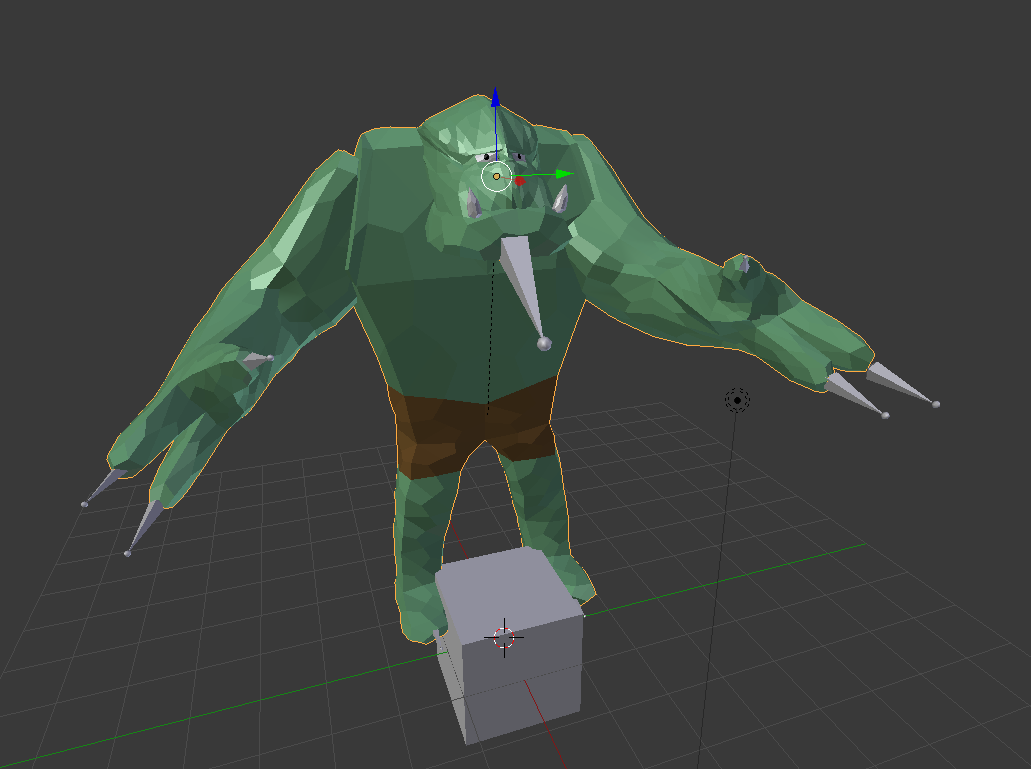Select the tusk below the green arrow
Screen dimensions: 1031x769
tap(560, 197)
